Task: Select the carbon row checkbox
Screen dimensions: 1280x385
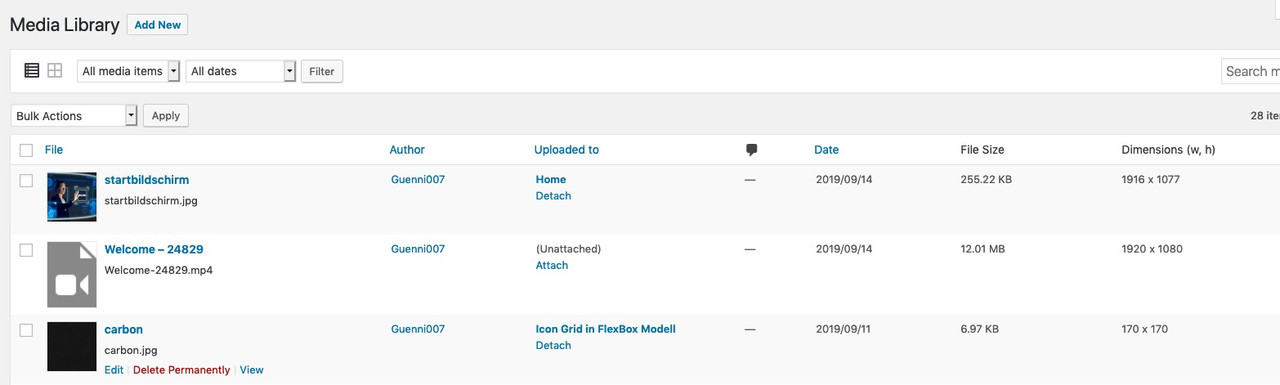Action: (x=26, y=330)
